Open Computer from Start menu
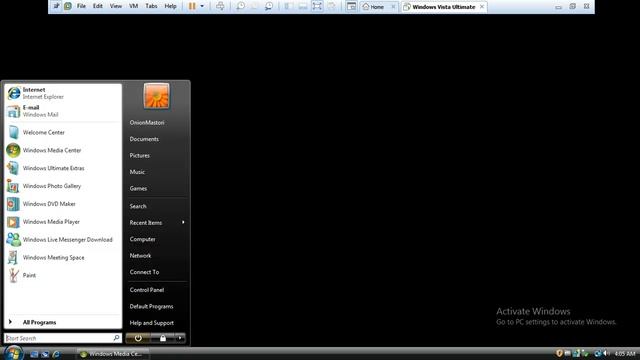Image resolution: width=640 pixels, height=360 pixels. pos(142,239)
